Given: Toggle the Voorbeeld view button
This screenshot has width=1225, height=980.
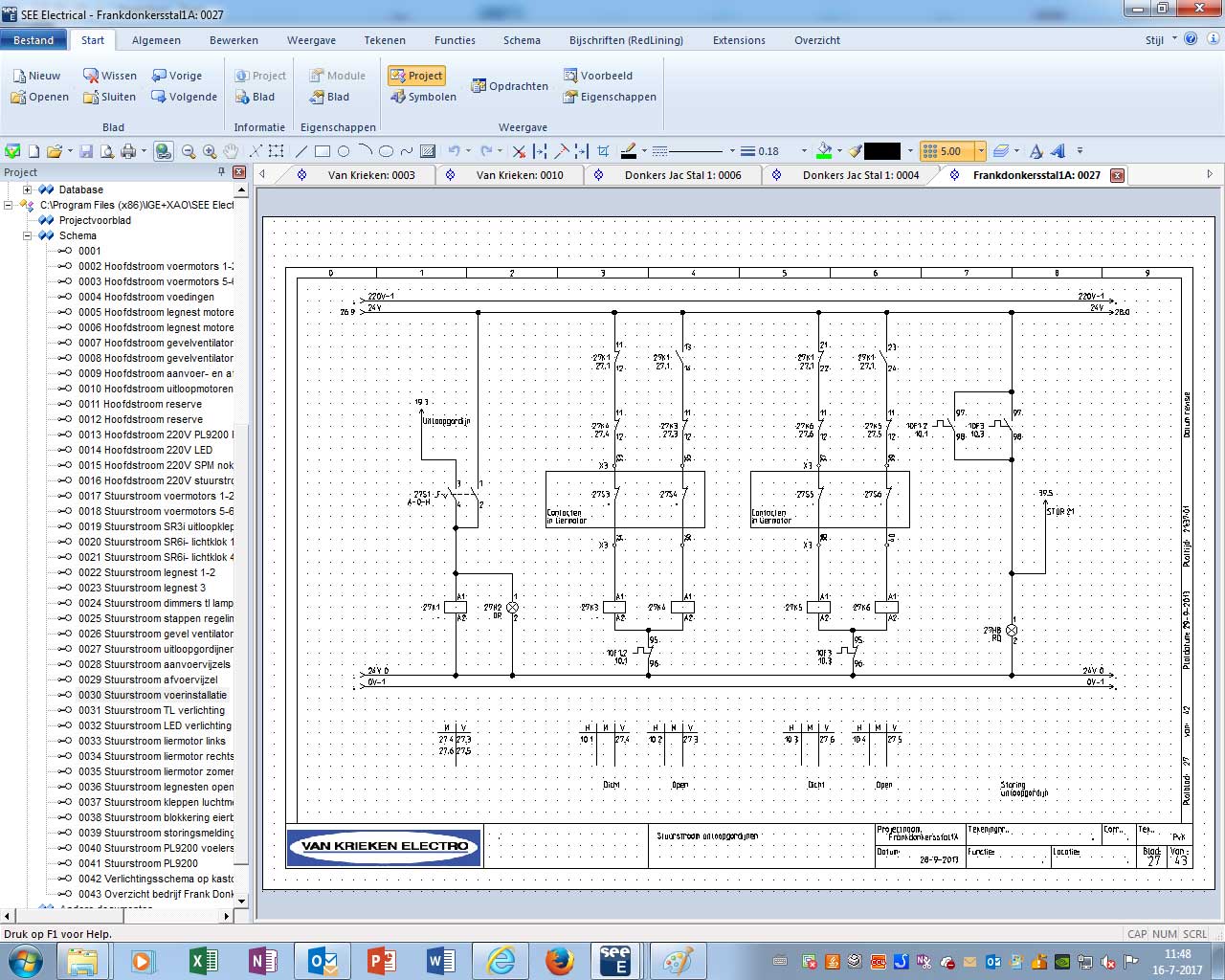Looking at the screenshot, I should pos(597,76).
